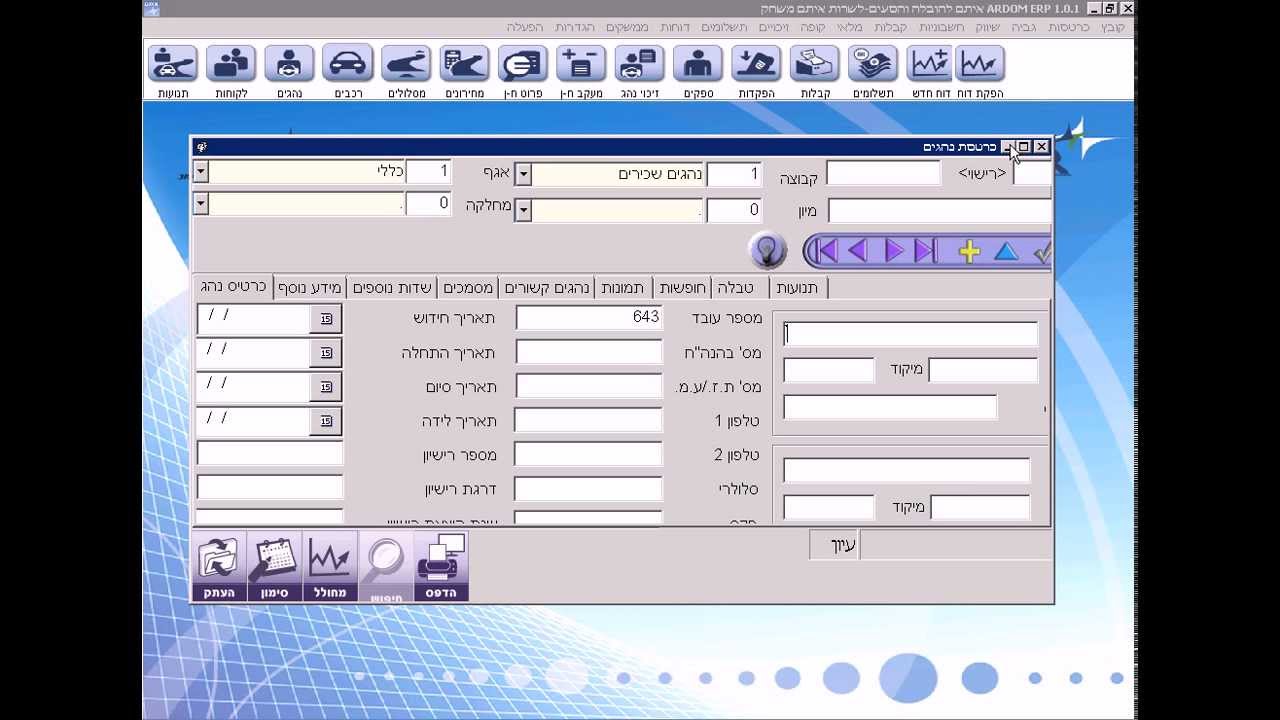Open calendar picker for תאריך לידה

[x=326, y=421]
